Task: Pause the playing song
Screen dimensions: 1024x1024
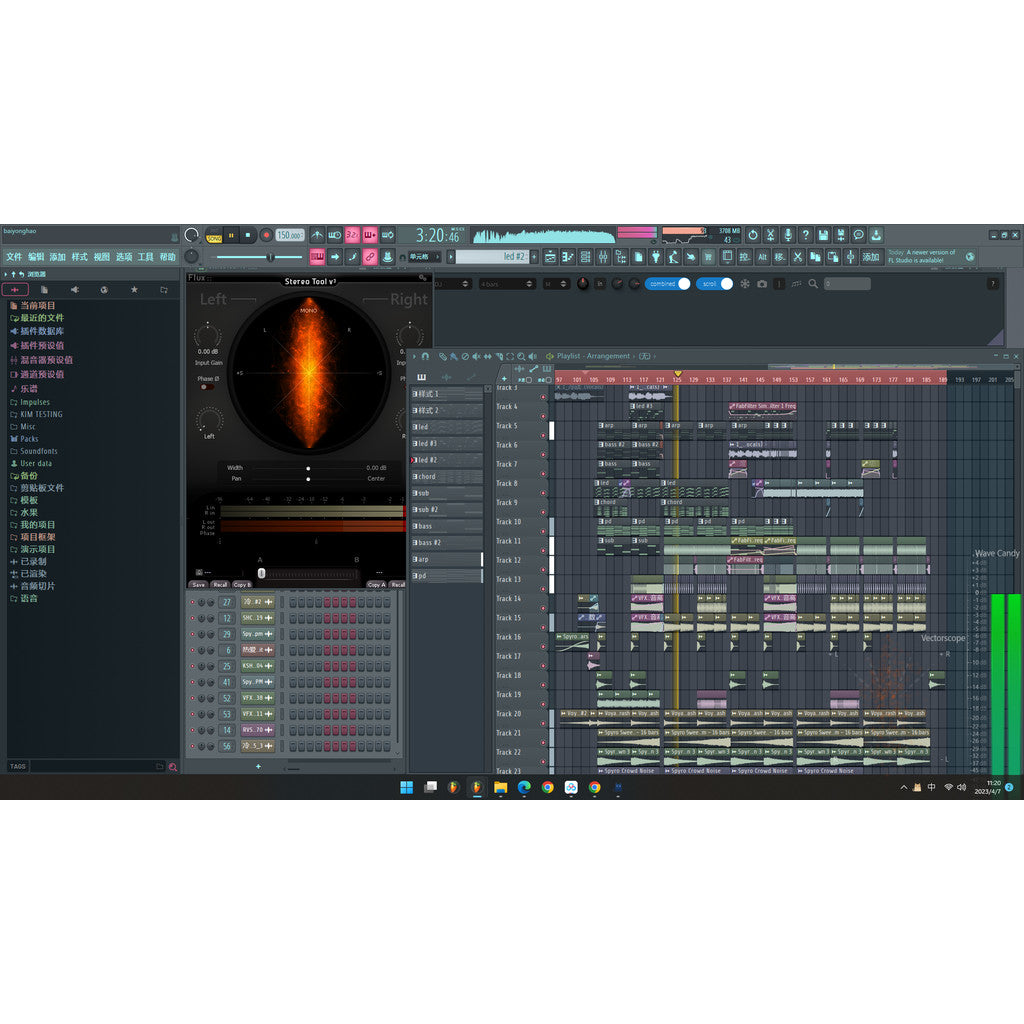Action: coord(231,235)
